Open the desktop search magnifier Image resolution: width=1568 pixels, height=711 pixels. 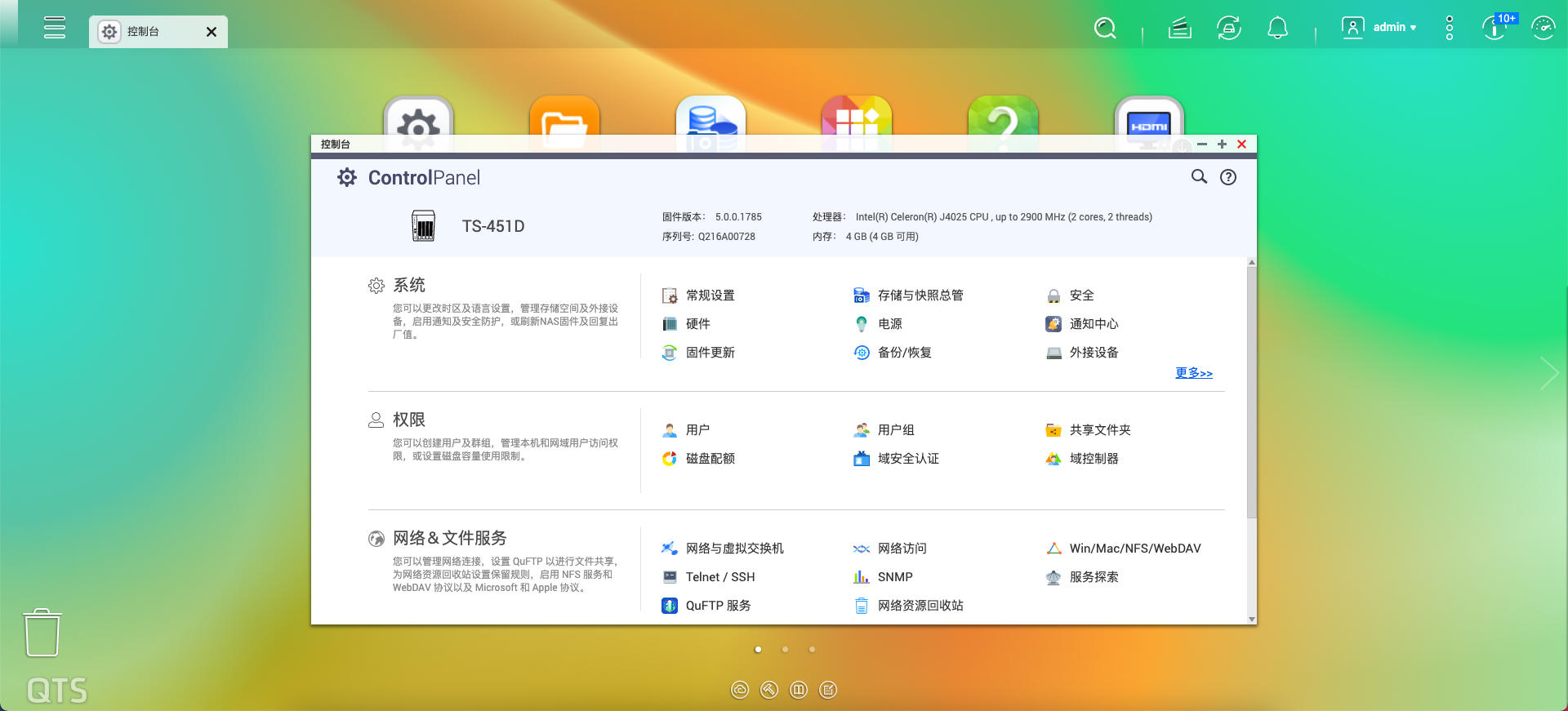coord(1105,29)
